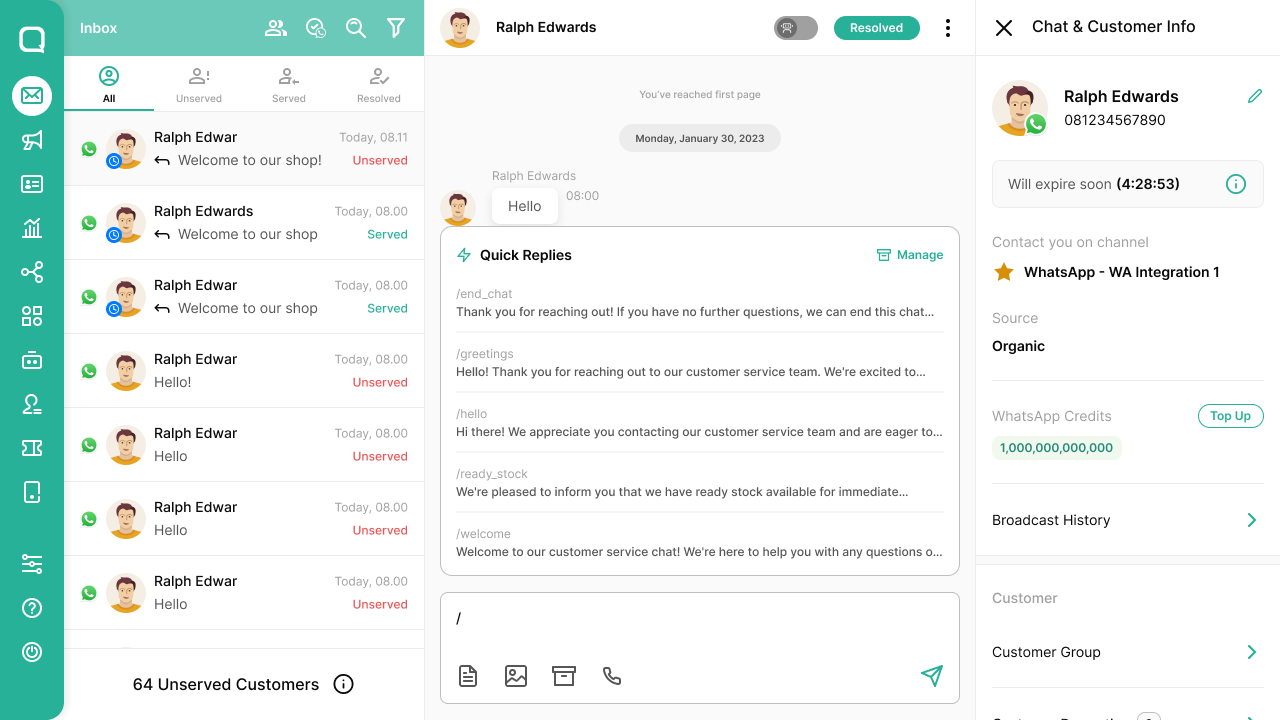Close the Chat & Customer Info panel

pos(1004,28)
